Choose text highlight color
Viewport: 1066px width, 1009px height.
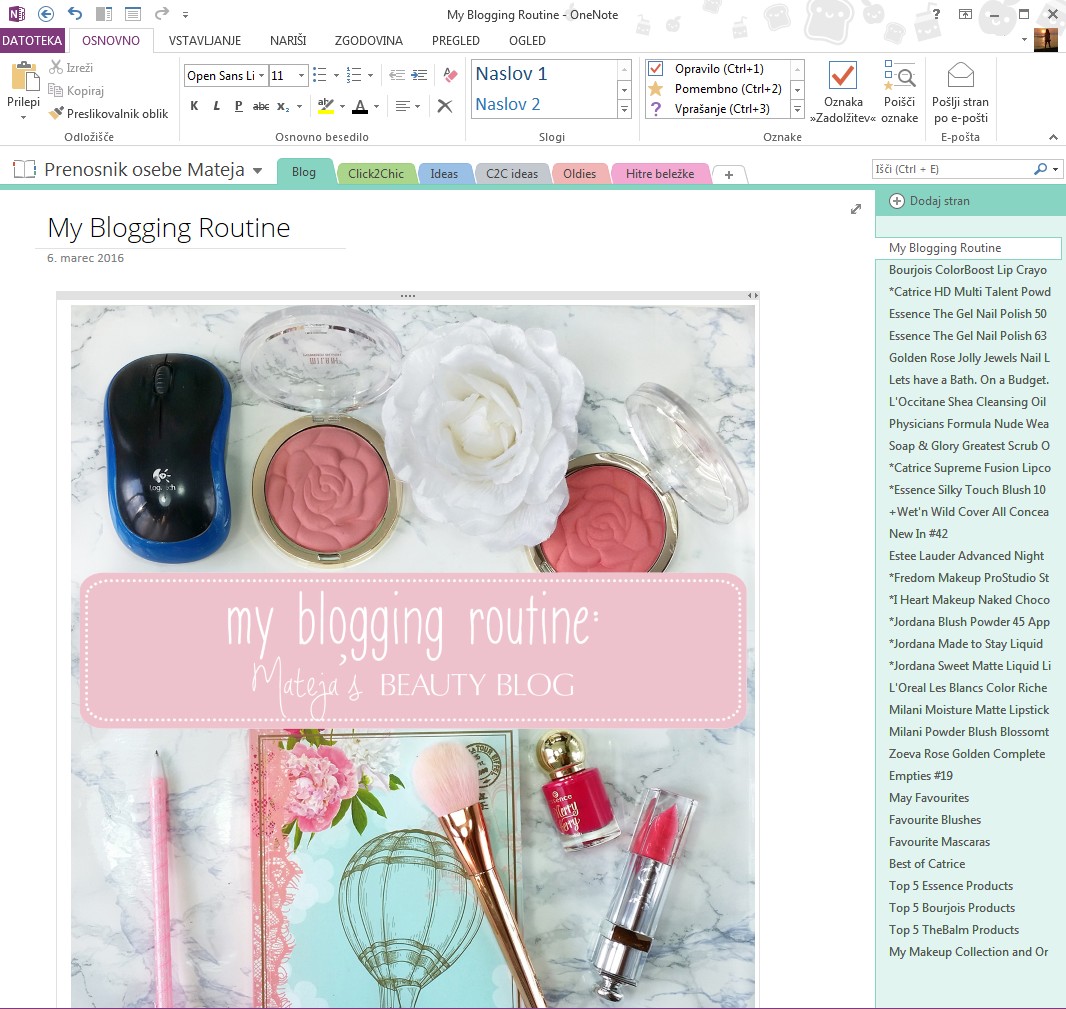326,106
